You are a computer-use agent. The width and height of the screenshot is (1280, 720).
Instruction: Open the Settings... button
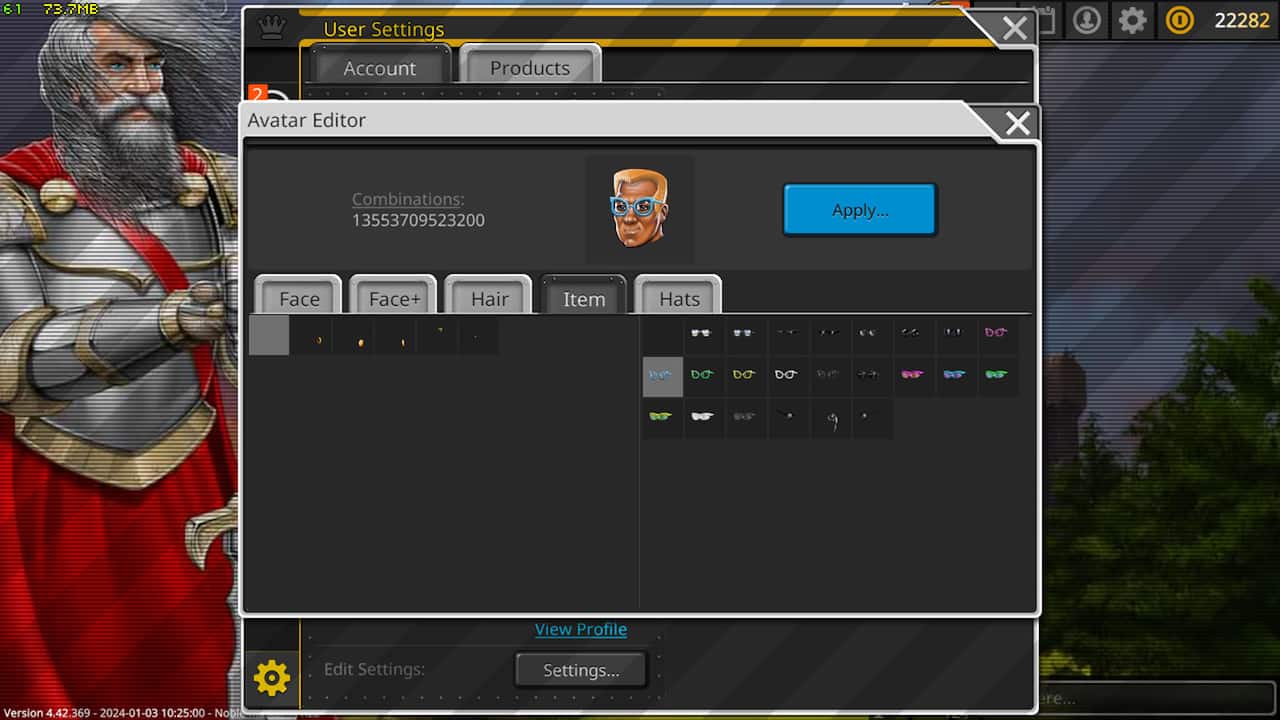(581, 670)
